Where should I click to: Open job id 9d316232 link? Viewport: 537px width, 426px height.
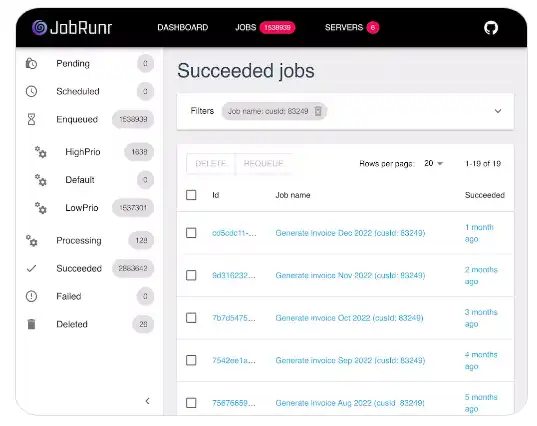(x=234, y=275)
